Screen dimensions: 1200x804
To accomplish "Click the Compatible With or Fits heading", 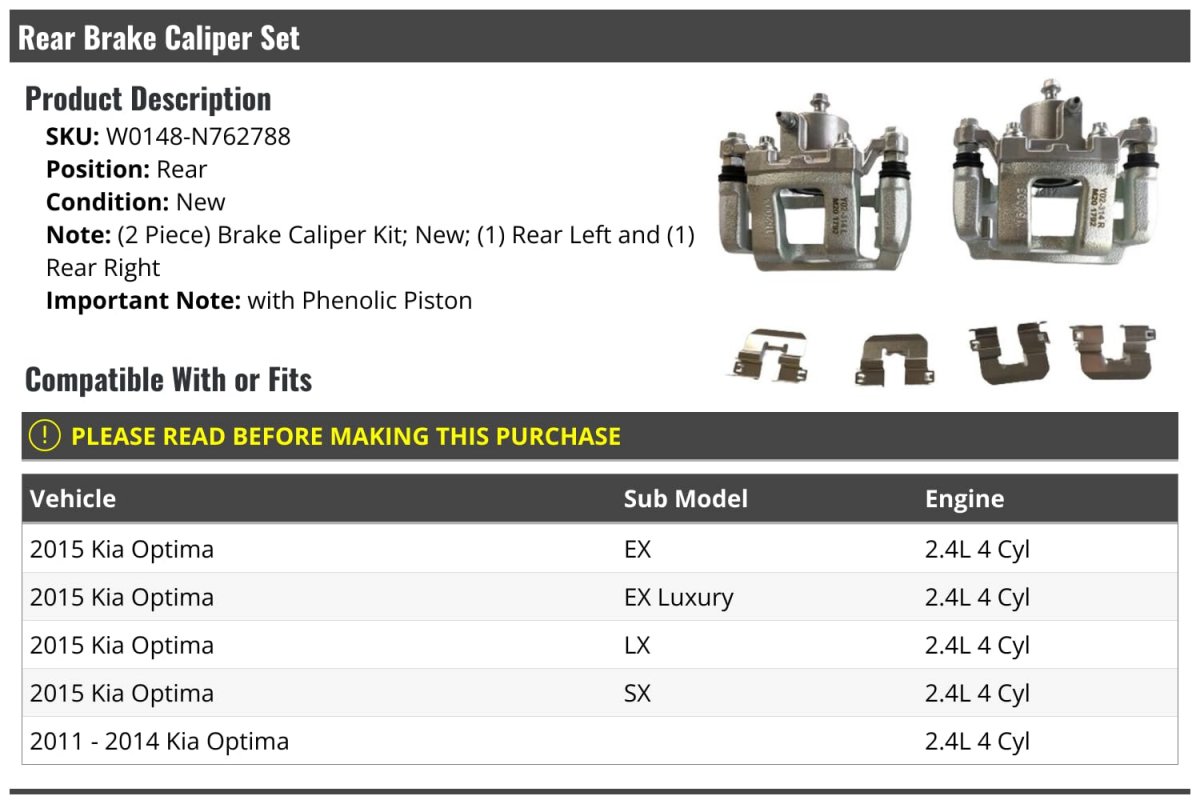I will point(168,380).
